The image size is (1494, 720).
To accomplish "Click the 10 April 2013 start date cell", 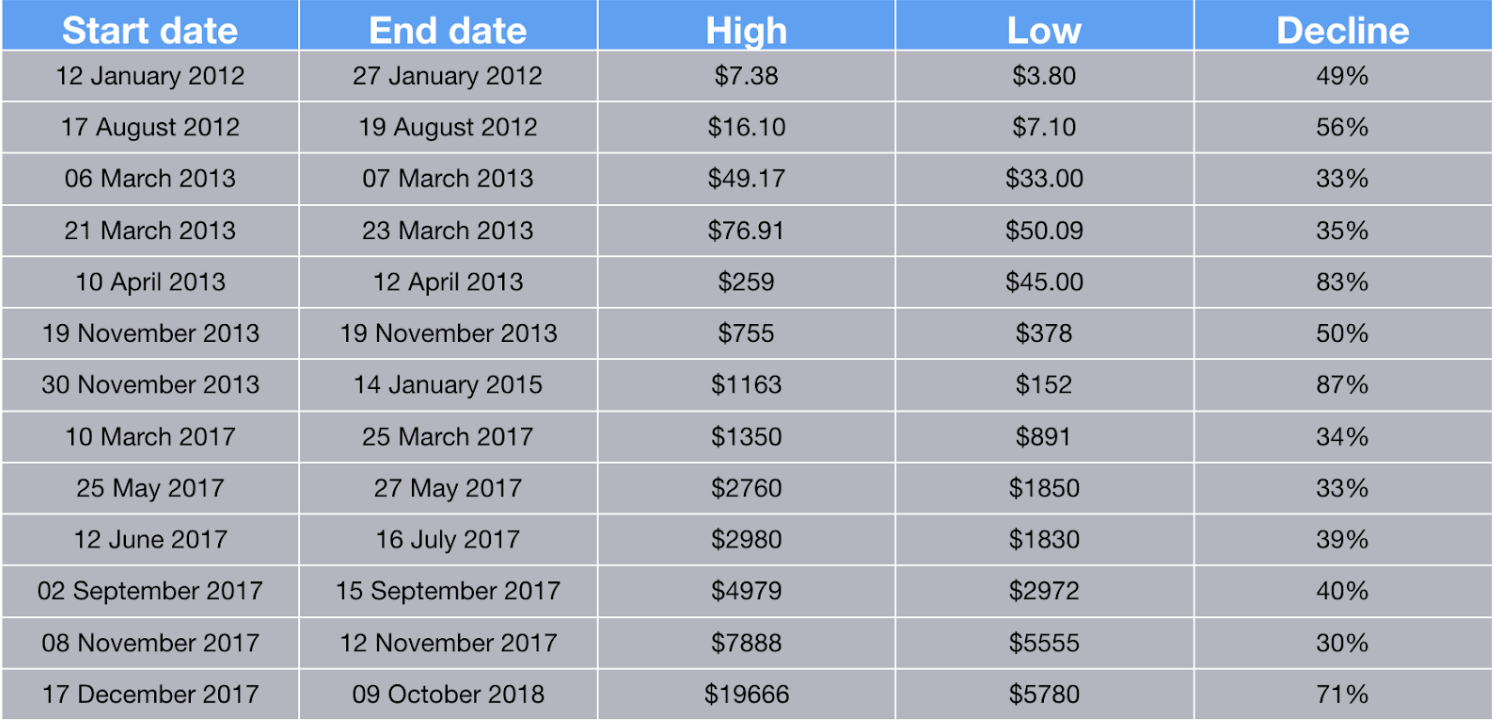I will point(150,282).
